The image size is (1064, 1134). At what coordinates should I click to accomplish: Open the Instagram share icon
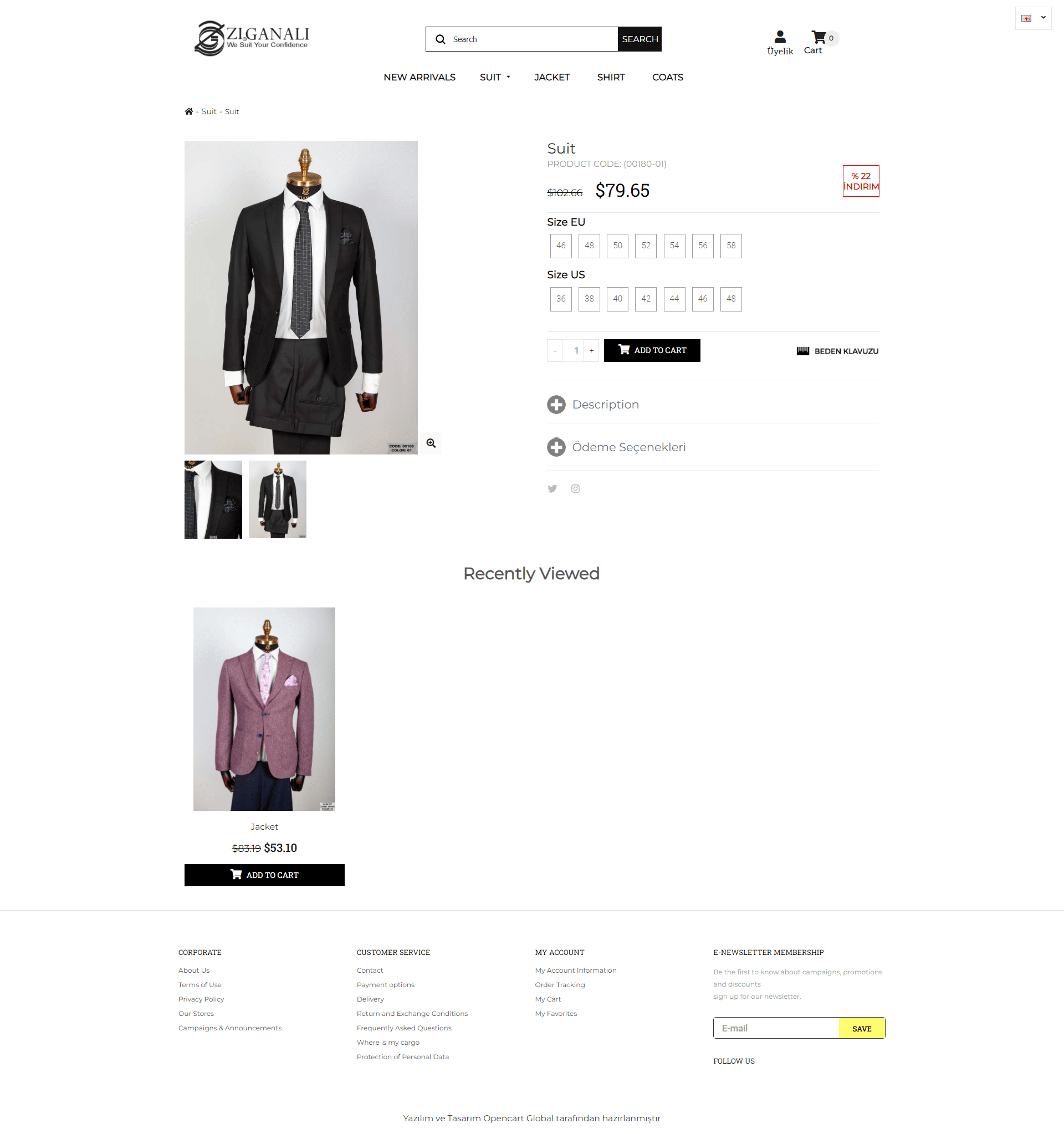coord(575,489)
